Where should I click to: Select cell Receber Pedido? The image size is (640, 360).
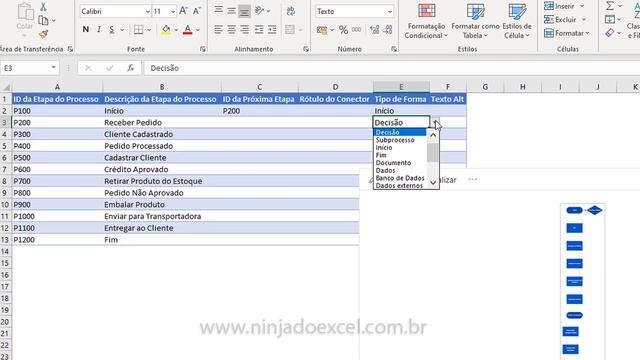click(162, 122)
